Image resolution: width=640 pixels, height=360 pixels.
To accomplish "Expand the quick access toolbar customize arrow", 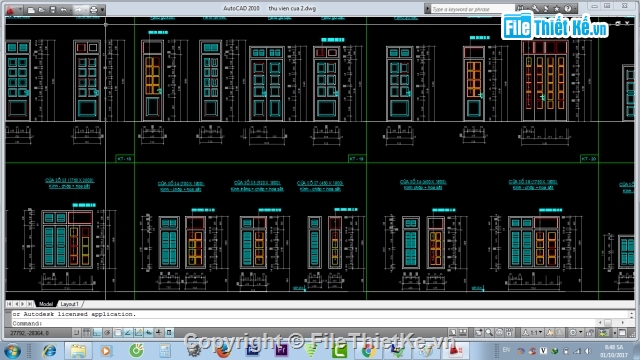I will [x=102, y=10].
